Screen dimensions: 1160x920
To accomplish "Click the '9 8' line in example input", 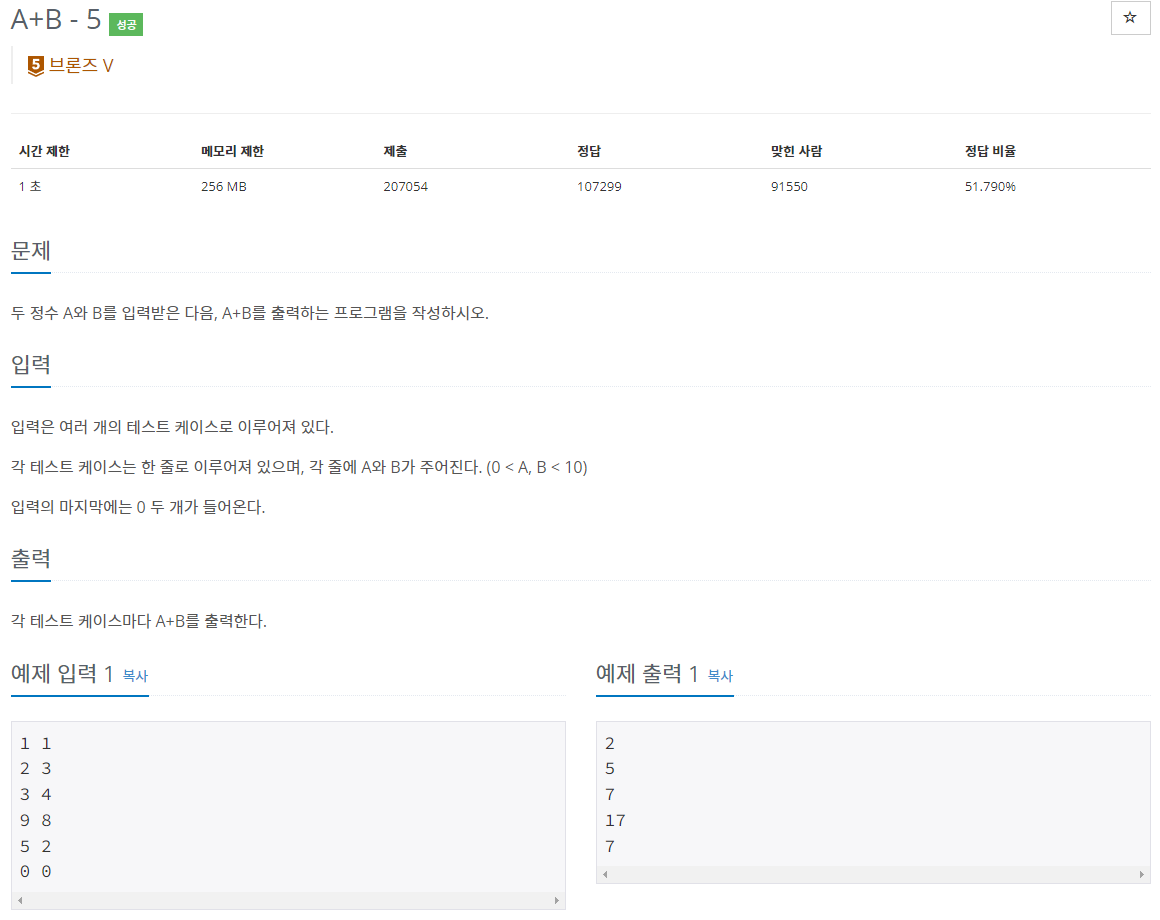I will [36, 820].
